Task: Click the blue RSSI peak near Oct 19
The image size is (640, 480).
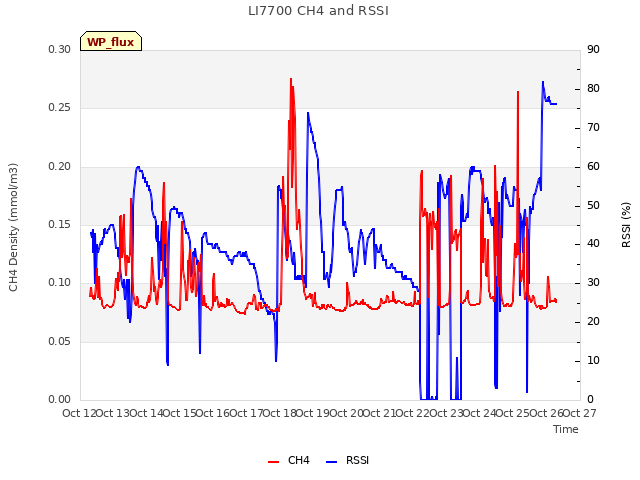Action: [308, 113]
